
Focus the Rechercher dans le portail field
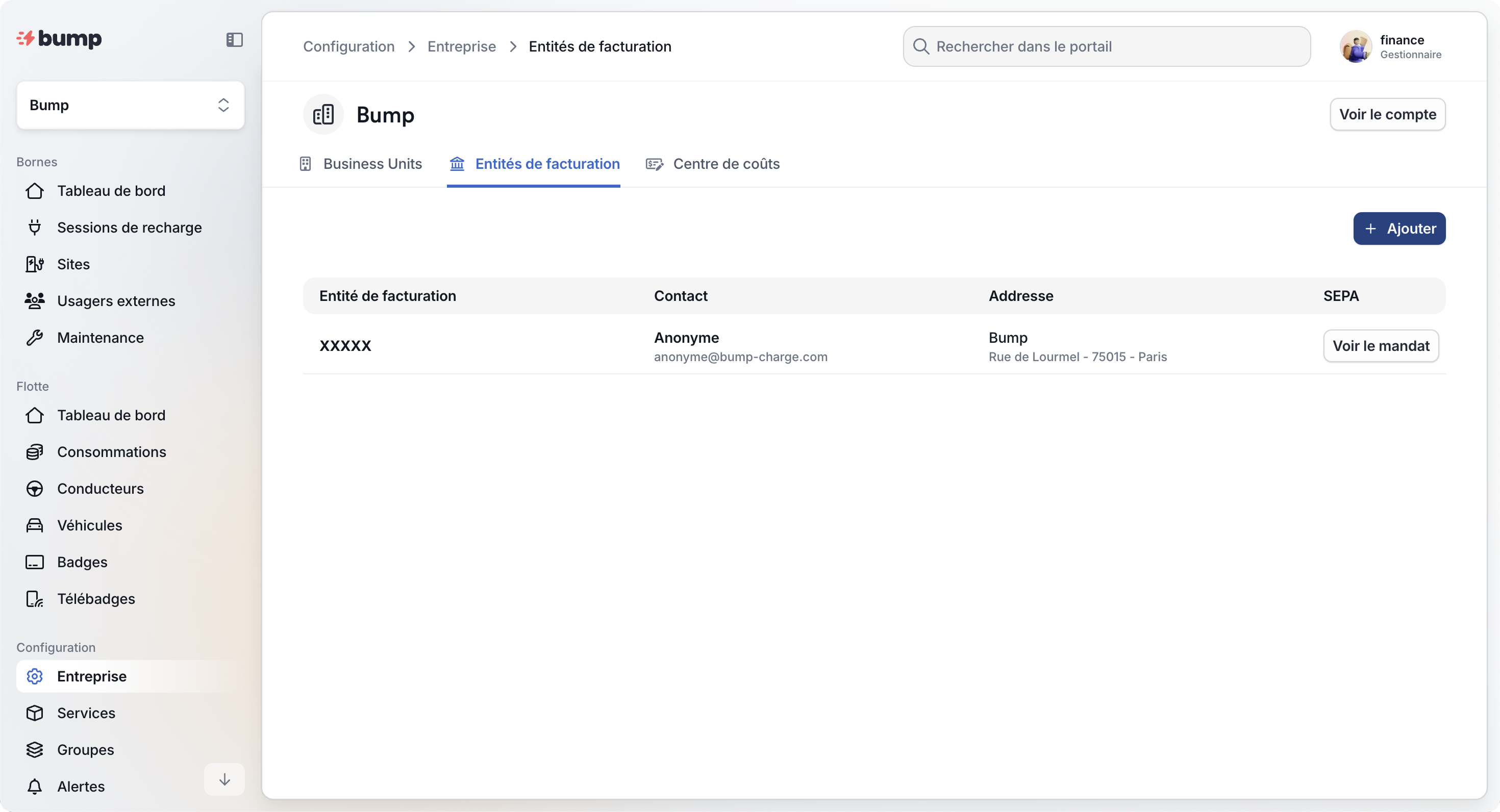1106,46
